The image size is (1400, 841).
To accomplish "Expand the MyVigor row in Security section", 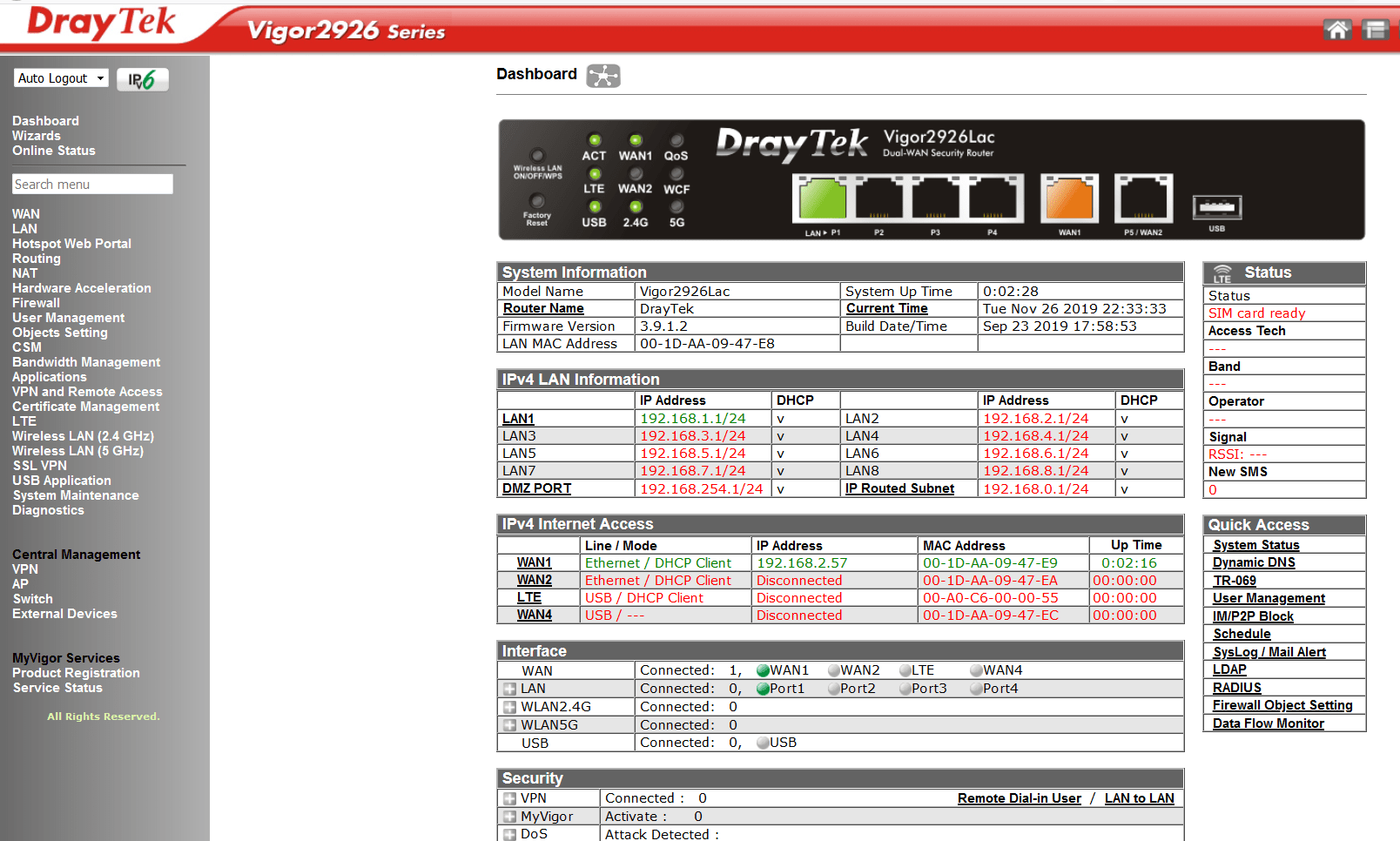I will pos(509,817).
